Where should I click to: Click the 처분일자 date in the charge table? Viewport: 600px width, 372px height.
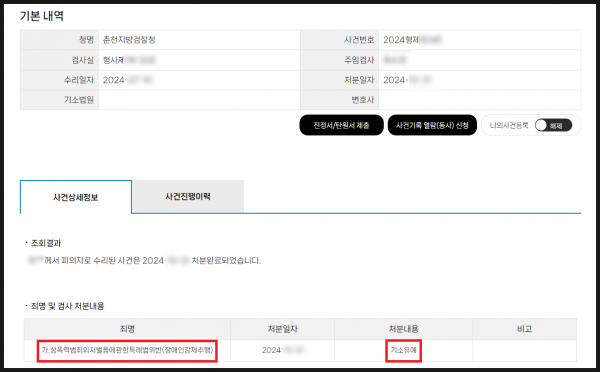pyautogui.click(x=283, y=350)
